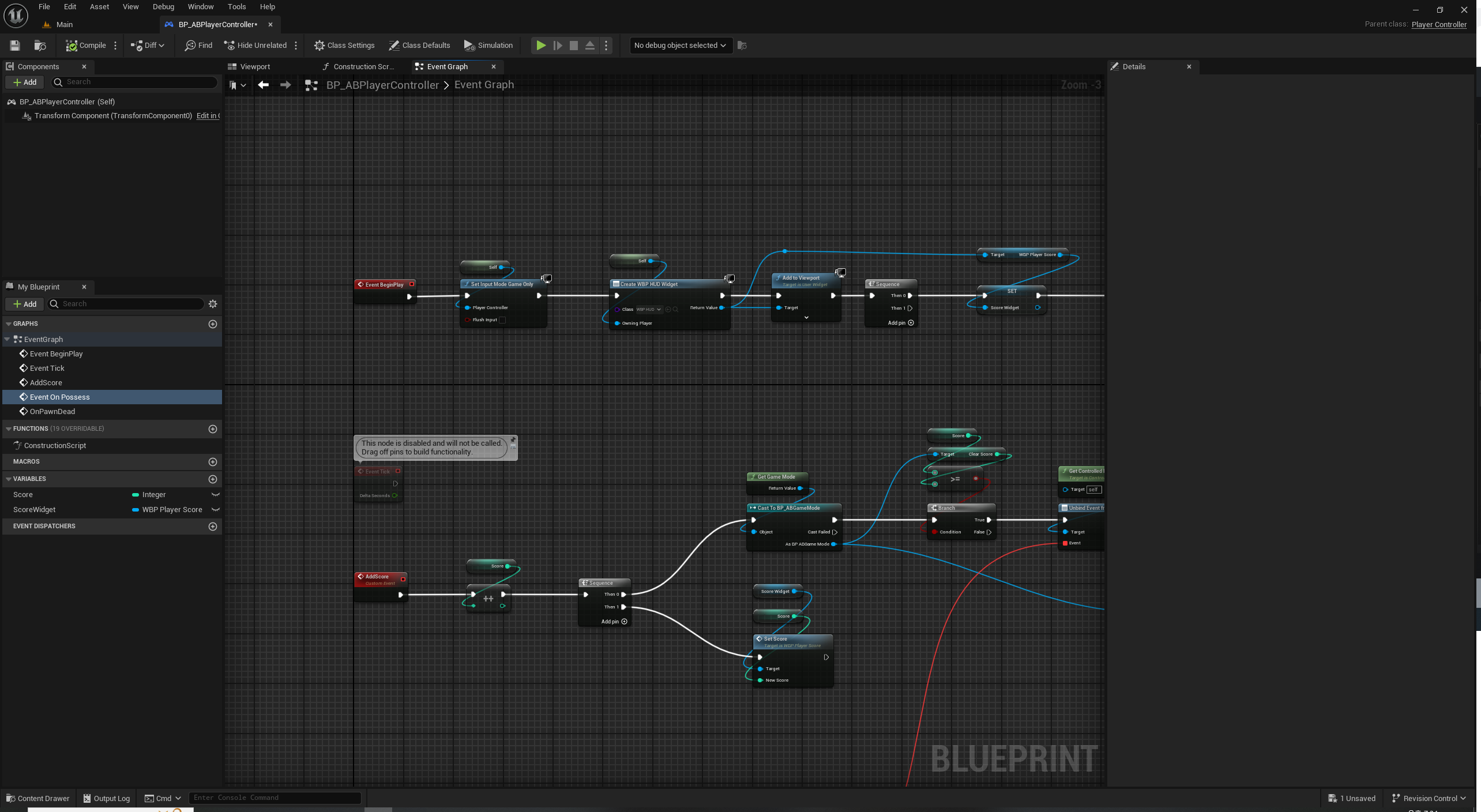Open the Asset menu
The width and height of the screenshot is (1481, 812).
[x=99, y=7]
